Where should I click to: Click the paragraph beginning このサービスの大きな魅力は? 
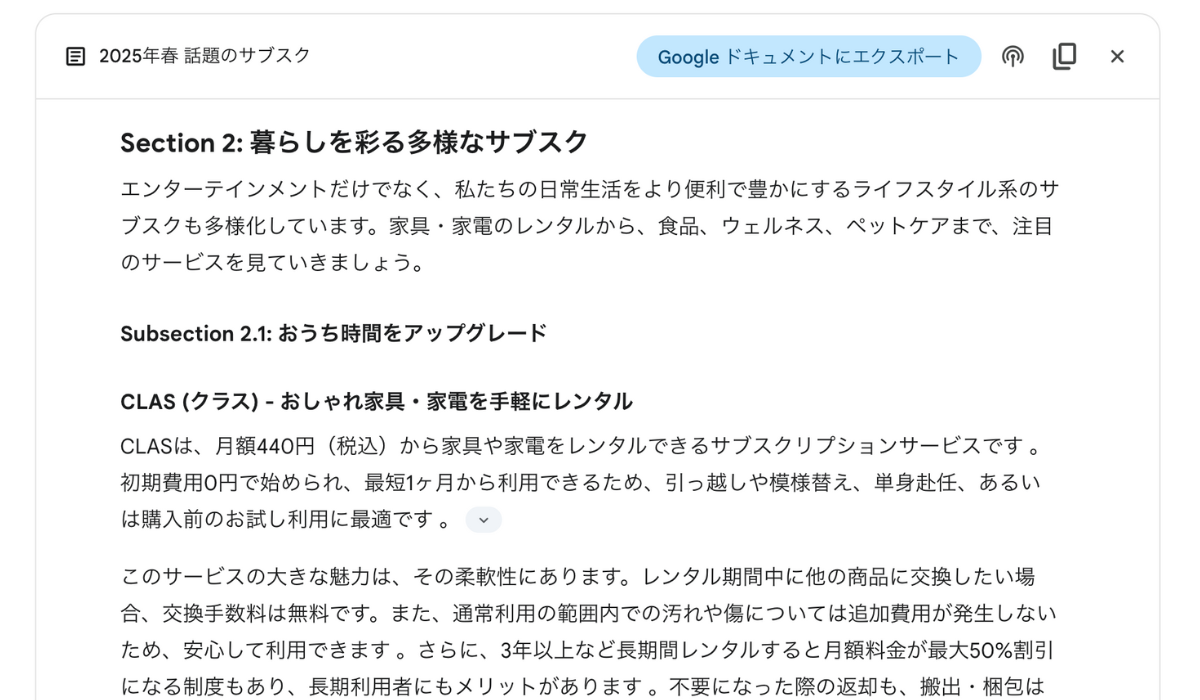(589, 632)
